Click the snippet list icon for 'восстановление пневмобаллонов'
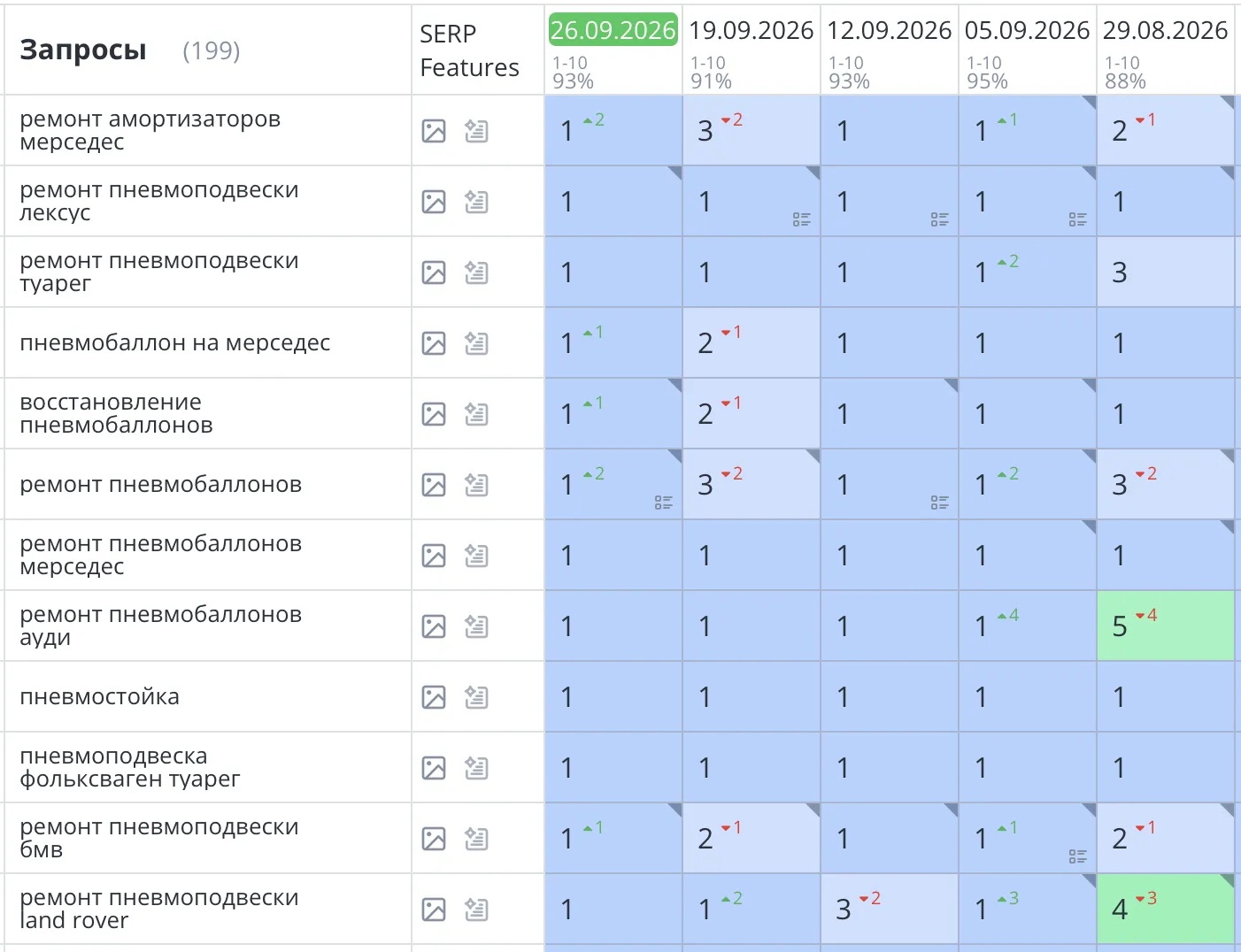This screenshot has width=1241, height=952. 476,414
